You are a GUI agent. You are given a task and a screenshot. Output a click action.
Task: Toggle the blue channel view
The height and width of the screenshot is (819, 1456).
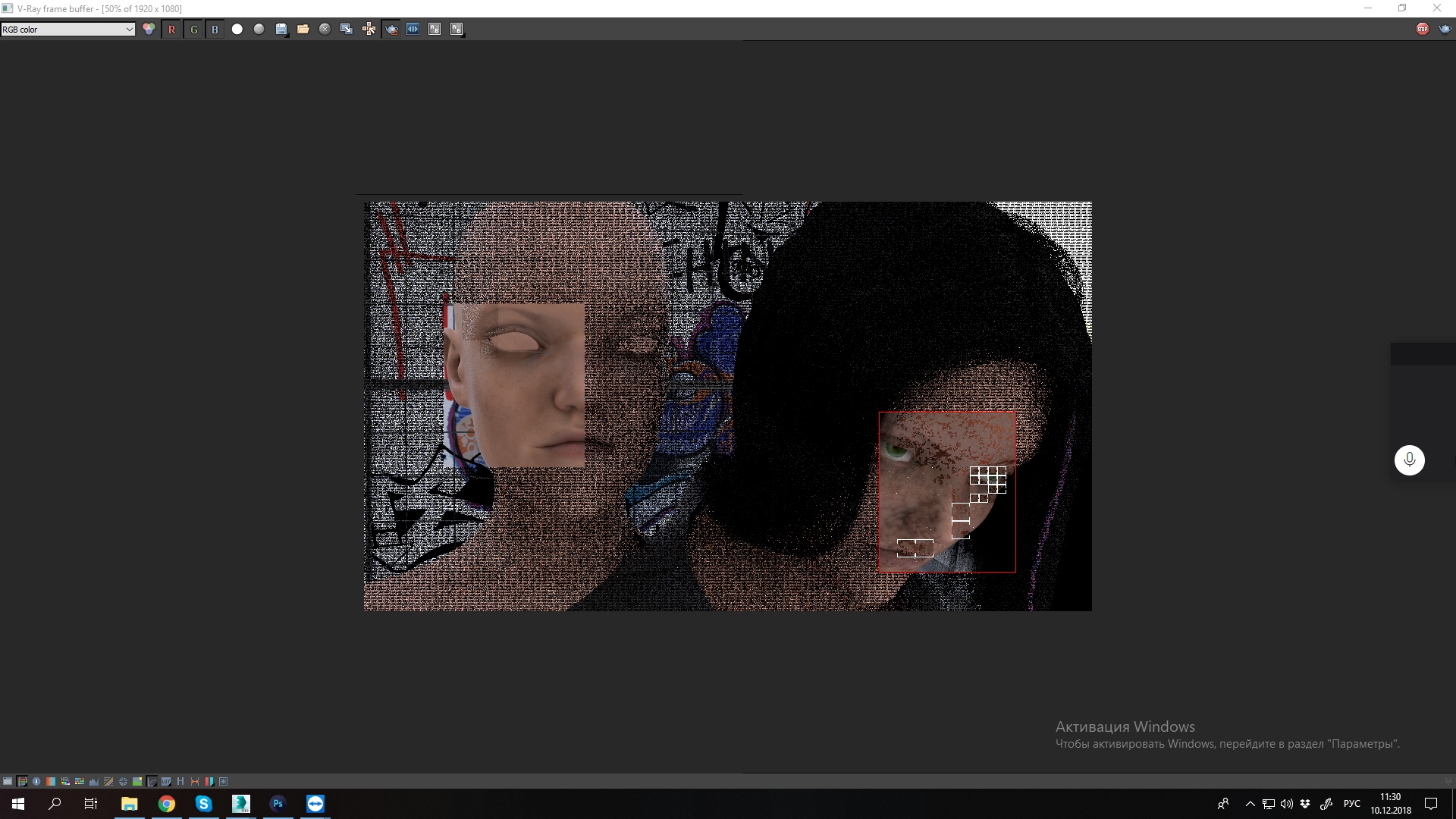pos(215,30)
